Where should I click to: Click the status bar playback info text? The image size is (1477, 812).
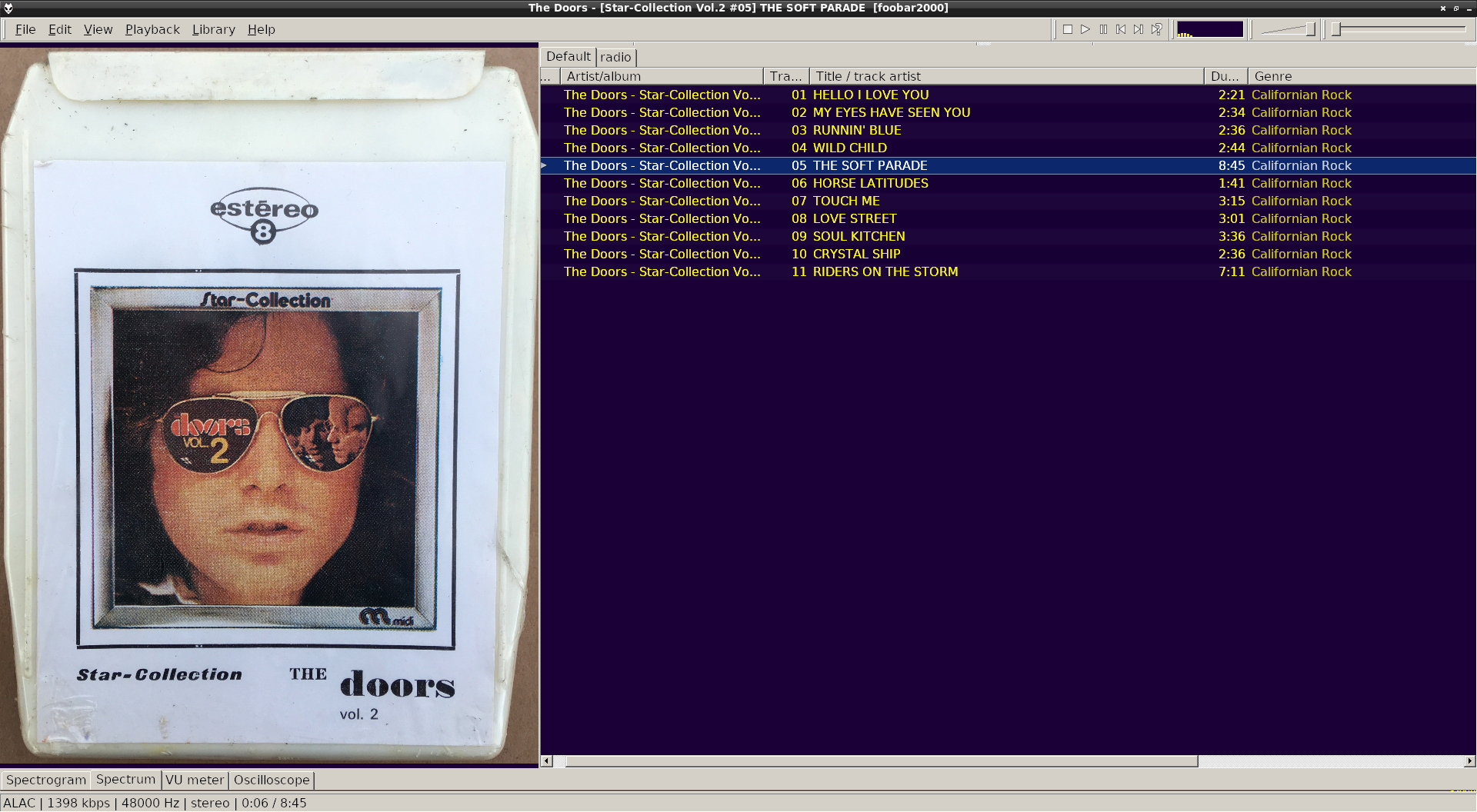point(155,803)
